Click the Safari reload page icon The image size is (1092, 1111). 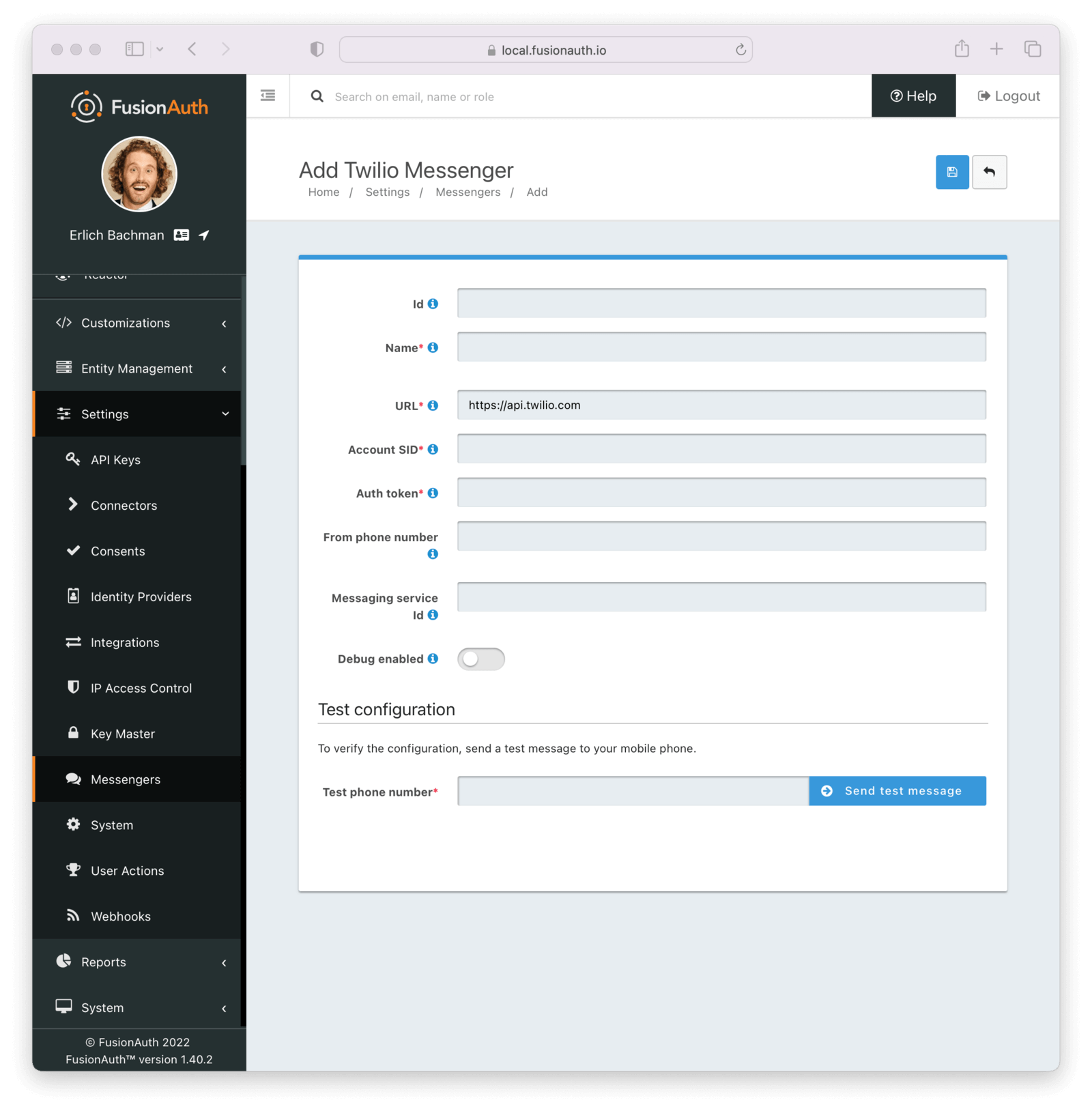click(x=741, y=50)
